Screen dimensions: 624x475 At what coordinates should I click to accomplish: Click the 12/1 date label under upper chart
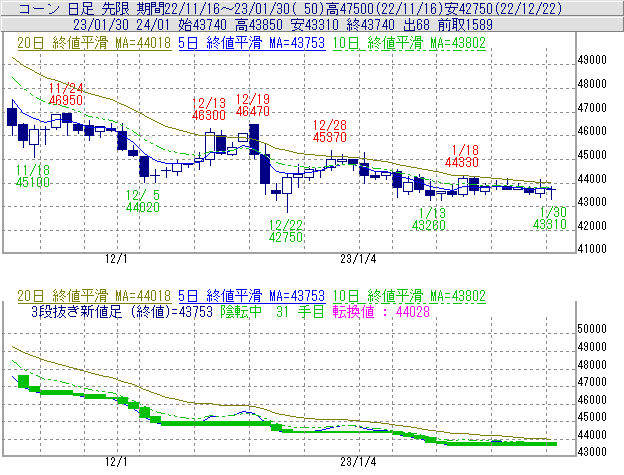tap(116, 259)
